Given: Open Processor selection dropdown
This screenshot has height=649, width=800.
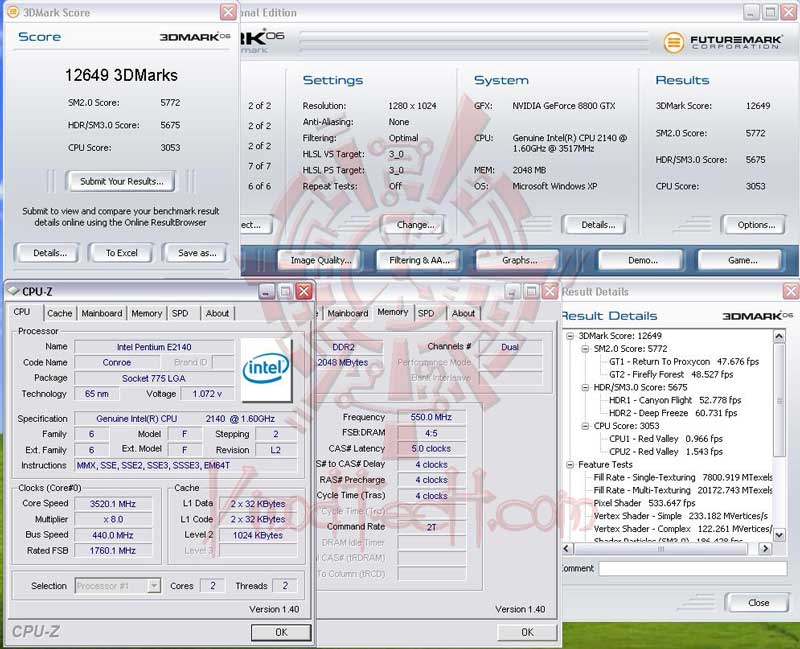Looking at the screenshot, I should [x=118, y=586].
